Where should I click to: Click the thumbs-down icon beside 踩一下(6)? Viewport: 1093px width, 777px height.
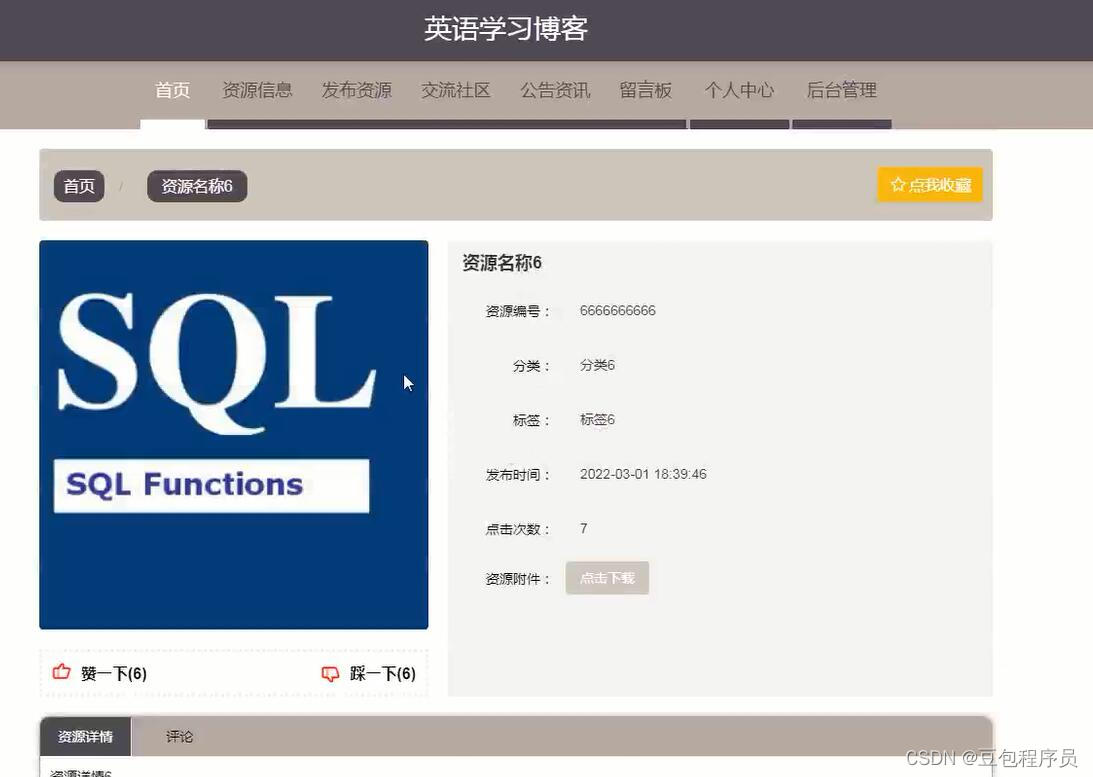[x=330, y=673]
